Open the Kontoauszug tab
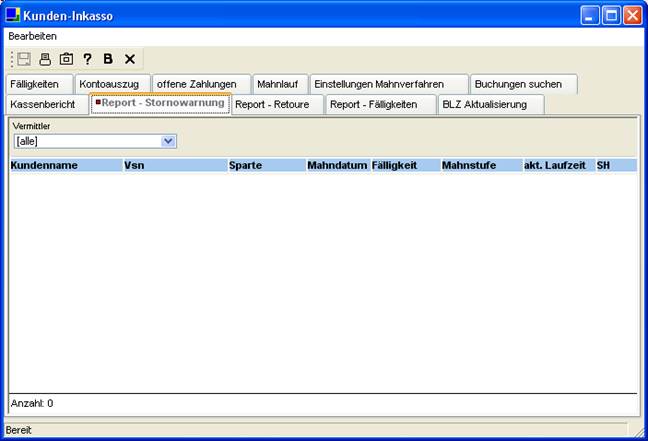The width and height of the screenshot is (648, 441). coord(112,84)
